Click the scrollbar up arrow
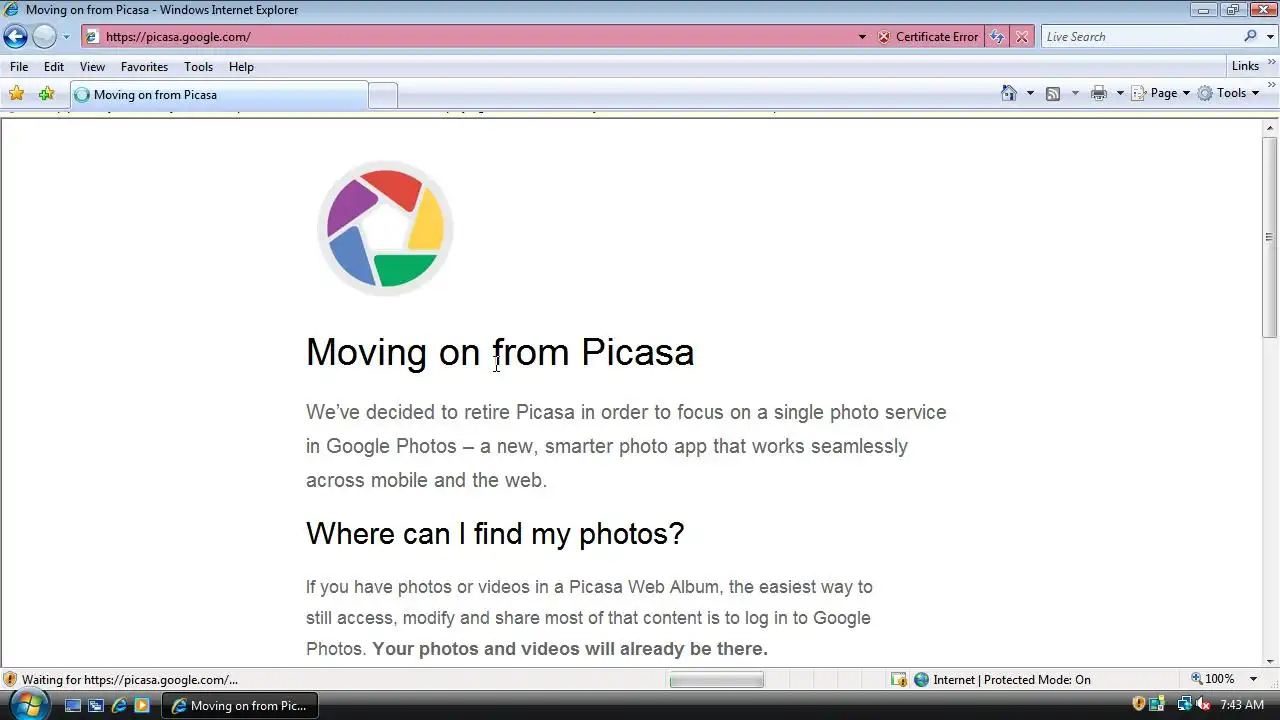 [x=1270, y=127]
